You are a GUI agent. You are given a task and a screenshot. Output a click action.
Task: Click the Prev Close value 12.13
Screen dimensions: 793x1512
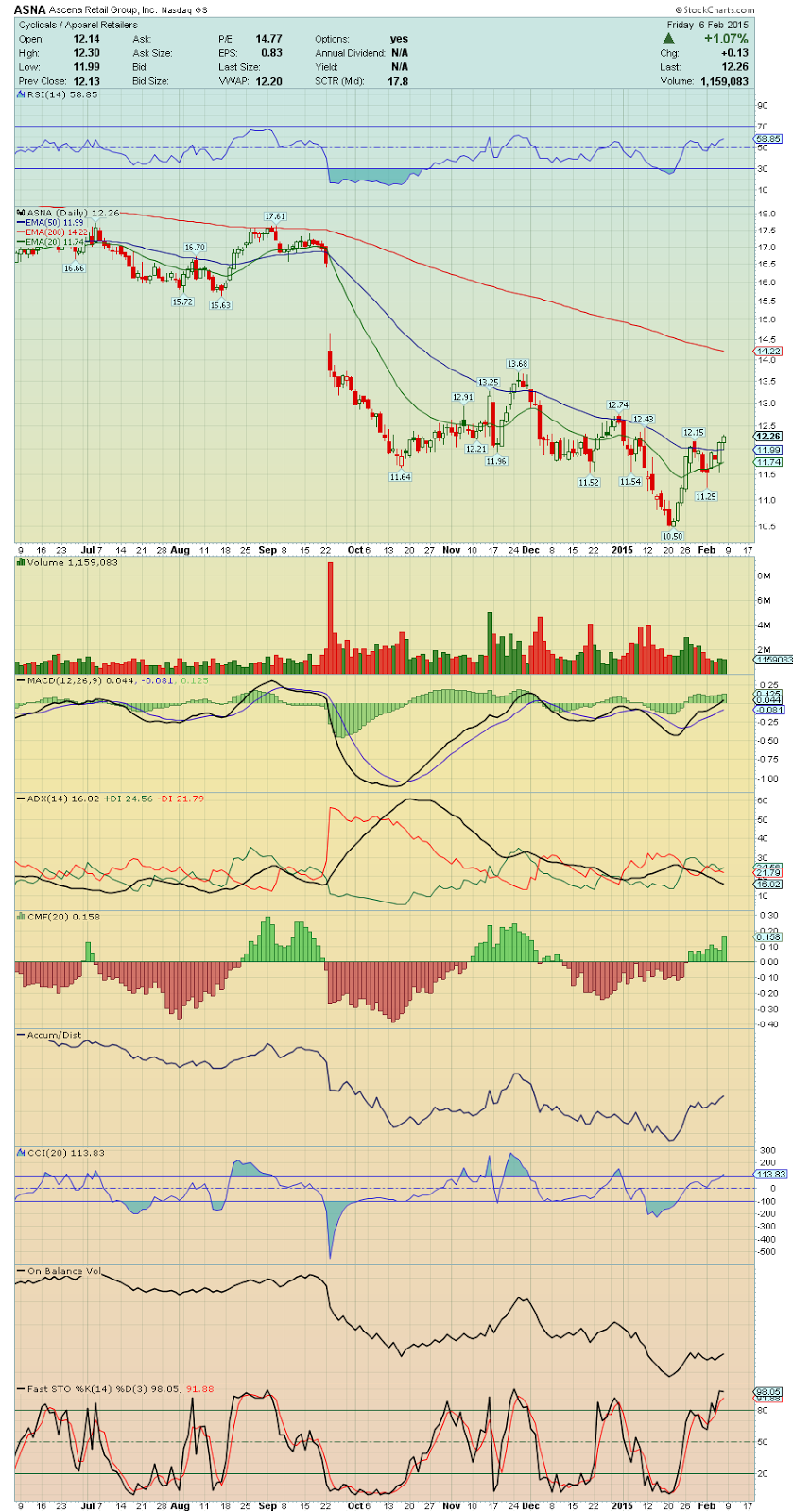tap(86, 81)
